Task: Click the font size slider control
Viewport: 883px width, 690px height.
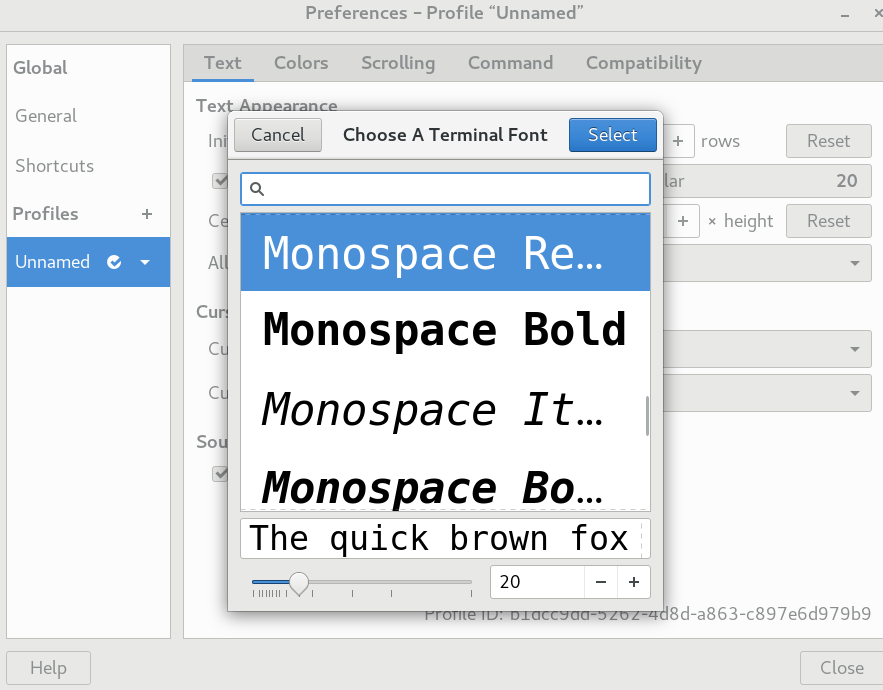Action: click(299, 581)
